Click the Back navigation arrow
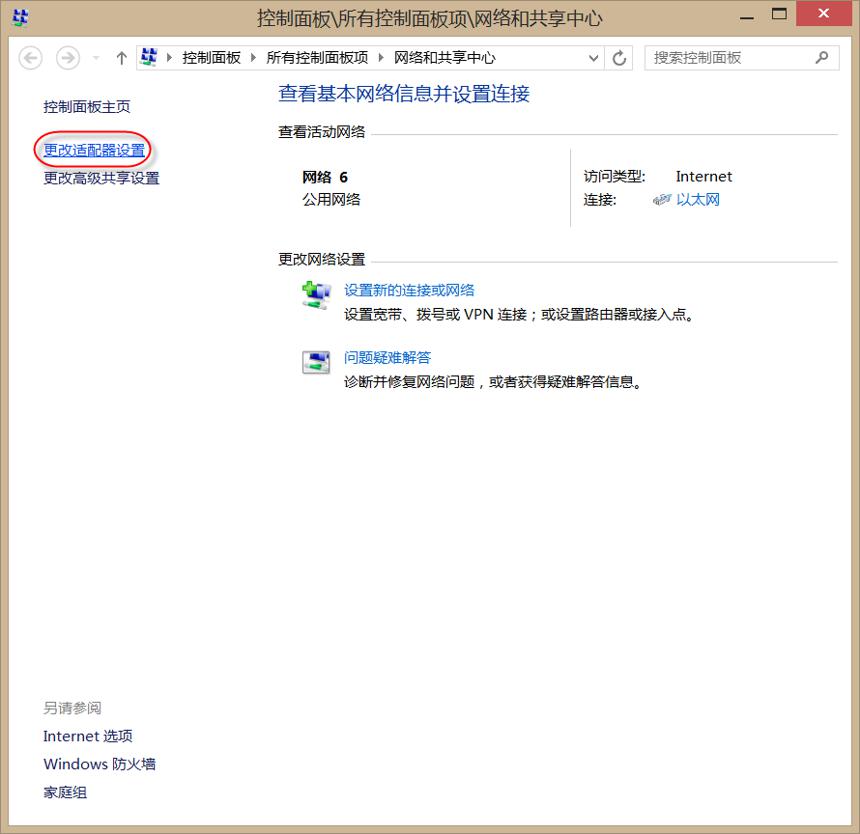860x834 pixels. (x=31, y=58)
